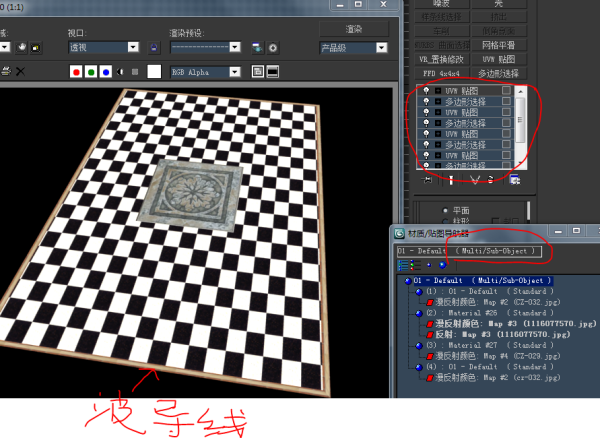Screen dimensions: 600x438
Task: Expand black plus box of first 多边形选择 row
Action: tap(438, 102)
